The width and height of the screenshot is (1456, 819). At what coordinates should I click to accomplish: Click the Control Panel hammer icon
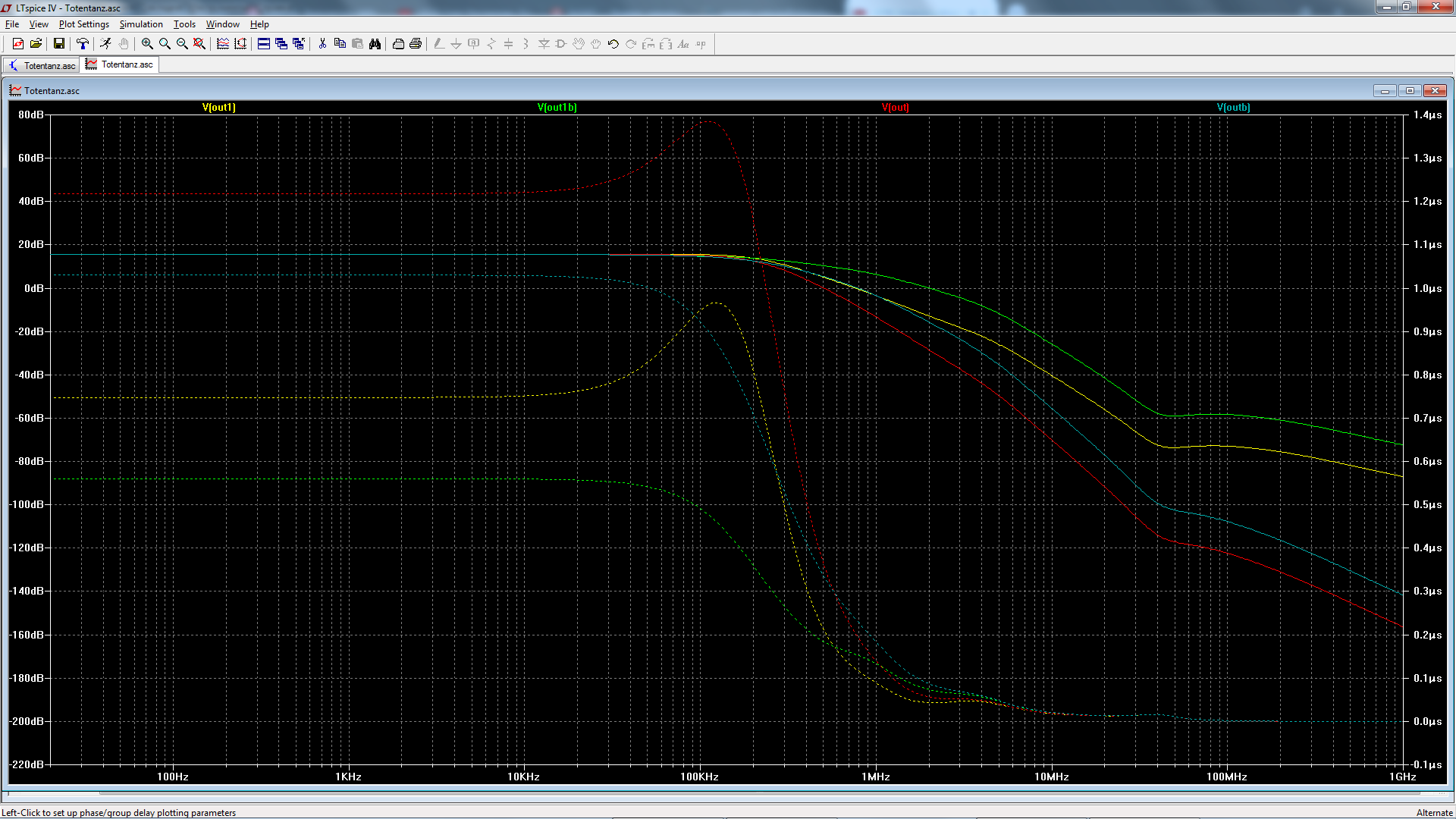82,44
